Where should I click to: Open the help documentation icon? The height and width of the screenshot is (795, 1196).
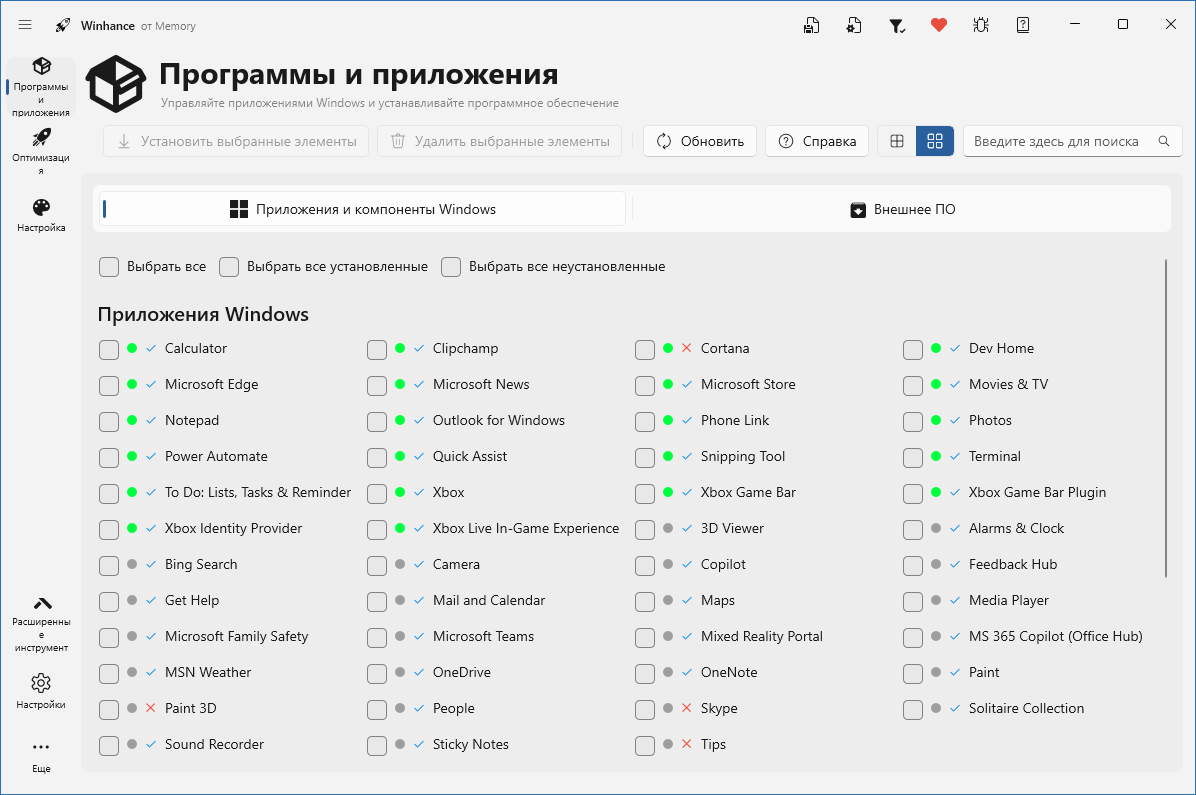point(1022,24)
